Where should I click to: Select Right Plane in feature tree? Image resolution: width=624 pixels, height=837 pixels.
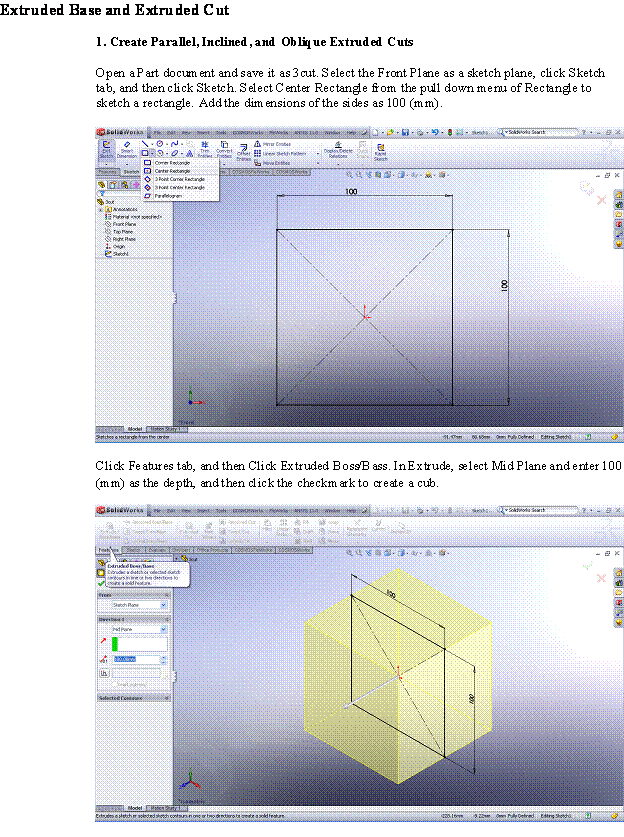pyautogui.click(x=121, y=239)
